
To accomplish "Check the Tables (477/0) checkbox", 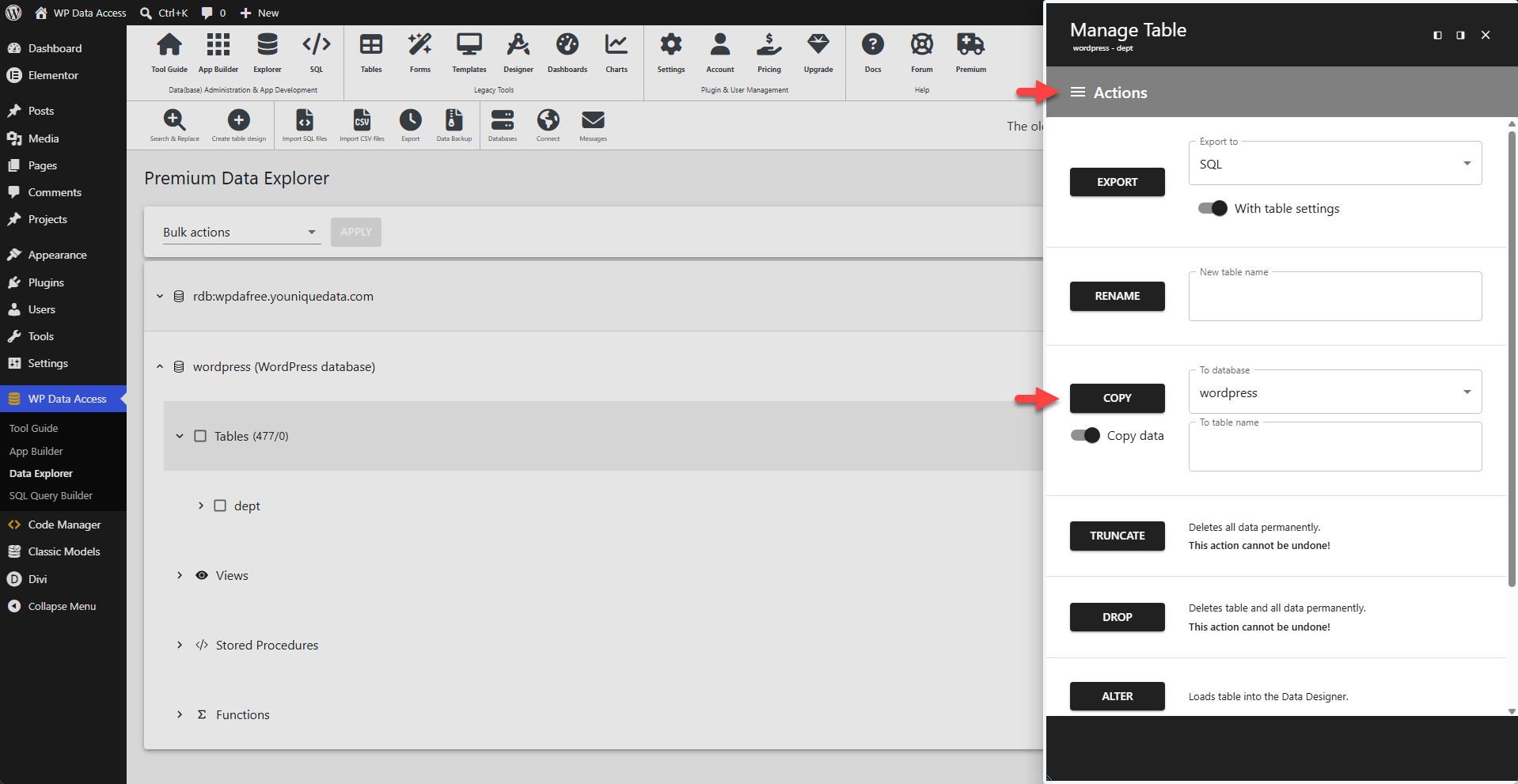I will coord(200,436).
